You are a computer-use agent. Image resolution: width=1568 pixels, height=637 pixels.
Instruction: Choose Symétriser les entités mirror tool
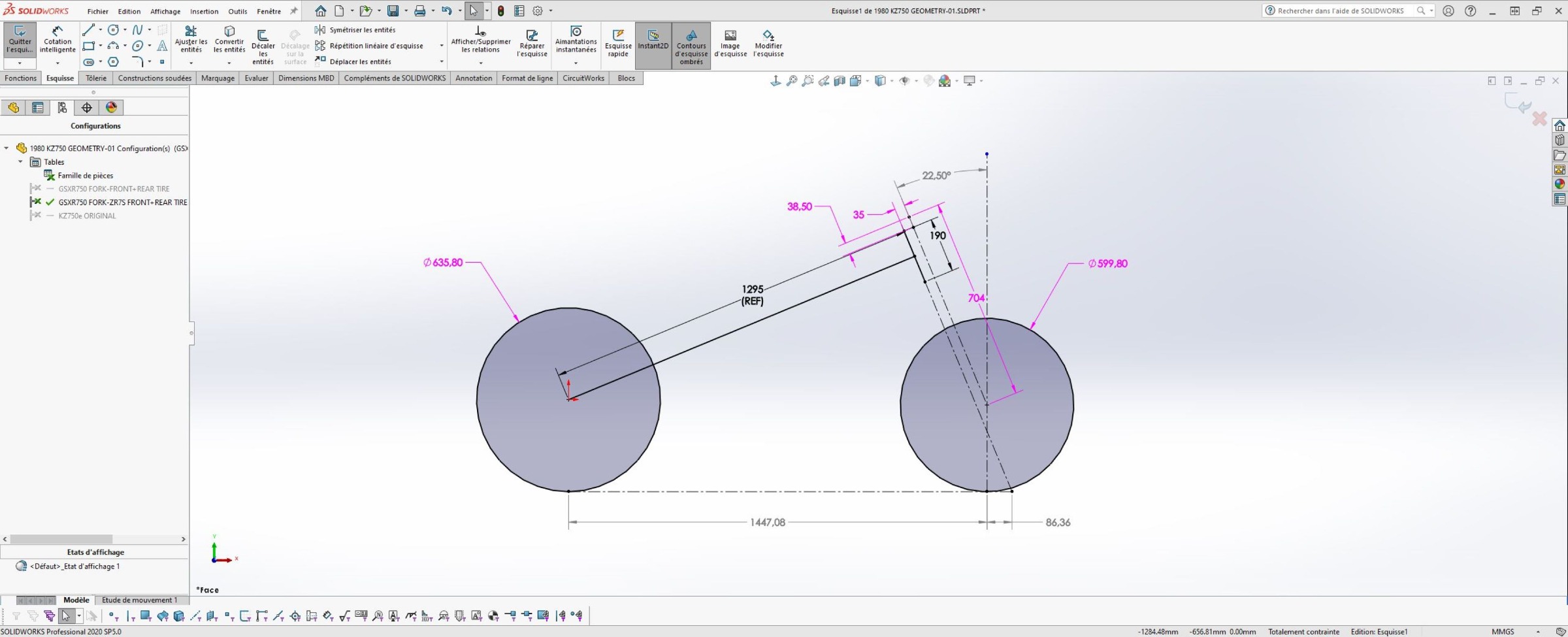coord(361,30)
